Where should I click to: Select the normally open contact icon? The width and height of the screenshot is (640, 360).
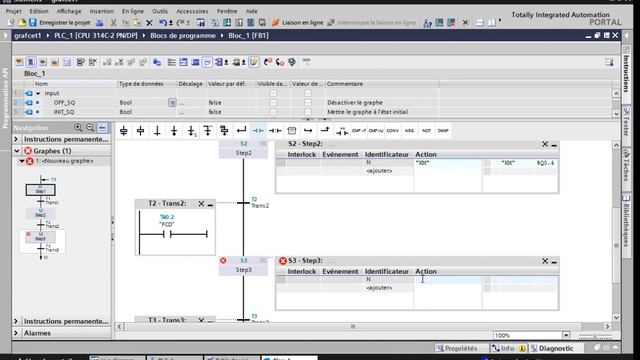tap(258, 131)
